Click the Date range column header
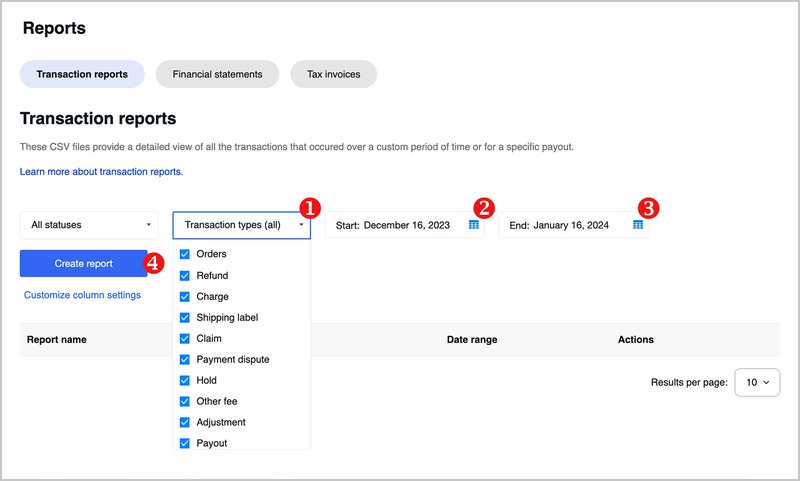 [472, 339]
